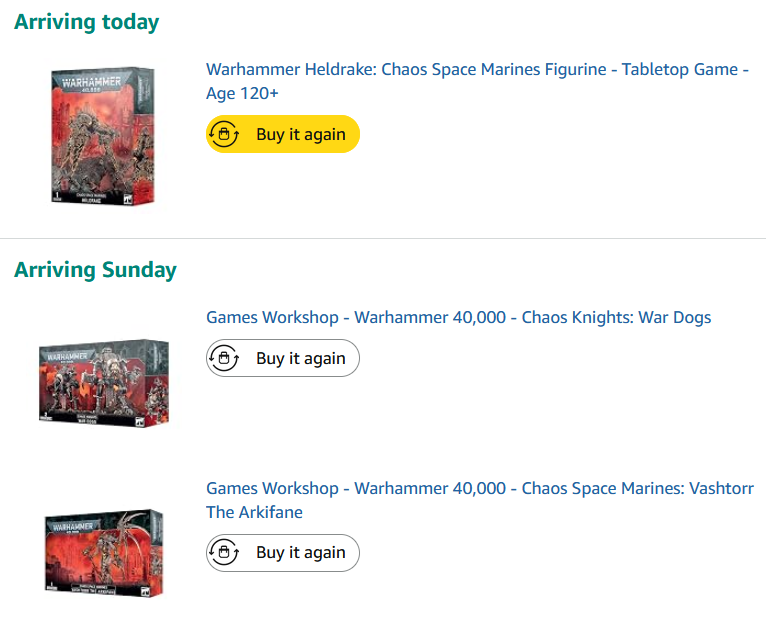Click the 'Arriving Sunday' delivery heading
The image size is (766, 618).
tap(95, 270)
